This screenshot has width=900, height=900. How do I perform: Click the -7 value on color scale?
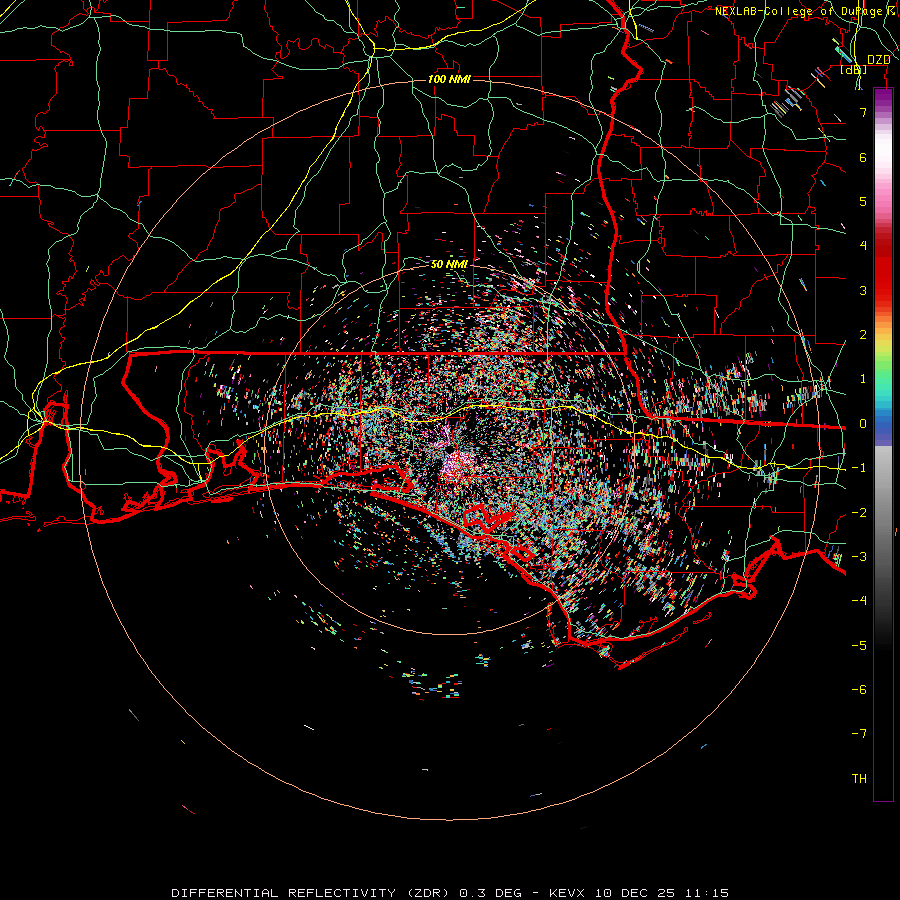tap(859, 734)
